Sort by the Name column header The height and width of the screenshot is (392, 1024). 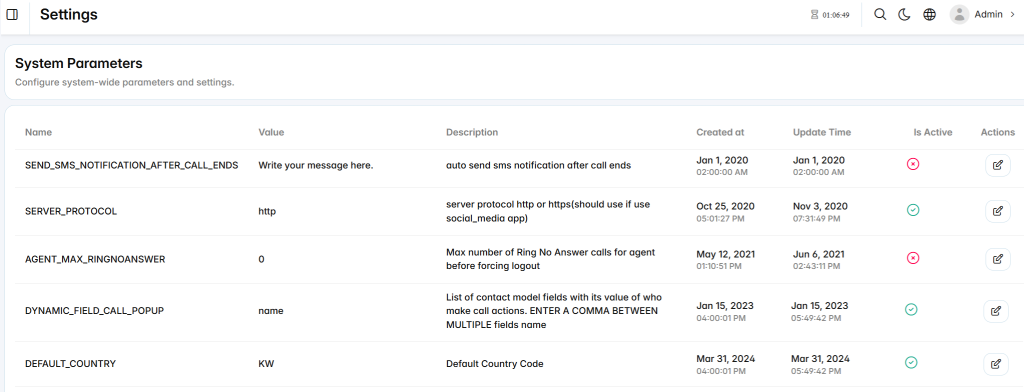pyautogui.click(x=39, y=132)
